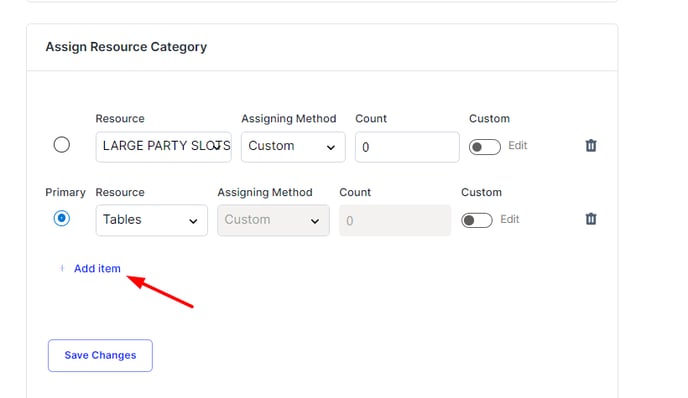Viewport: 688px width, 398px height.
Task: Add a new resource item
Action: click(x=90, y=268)
